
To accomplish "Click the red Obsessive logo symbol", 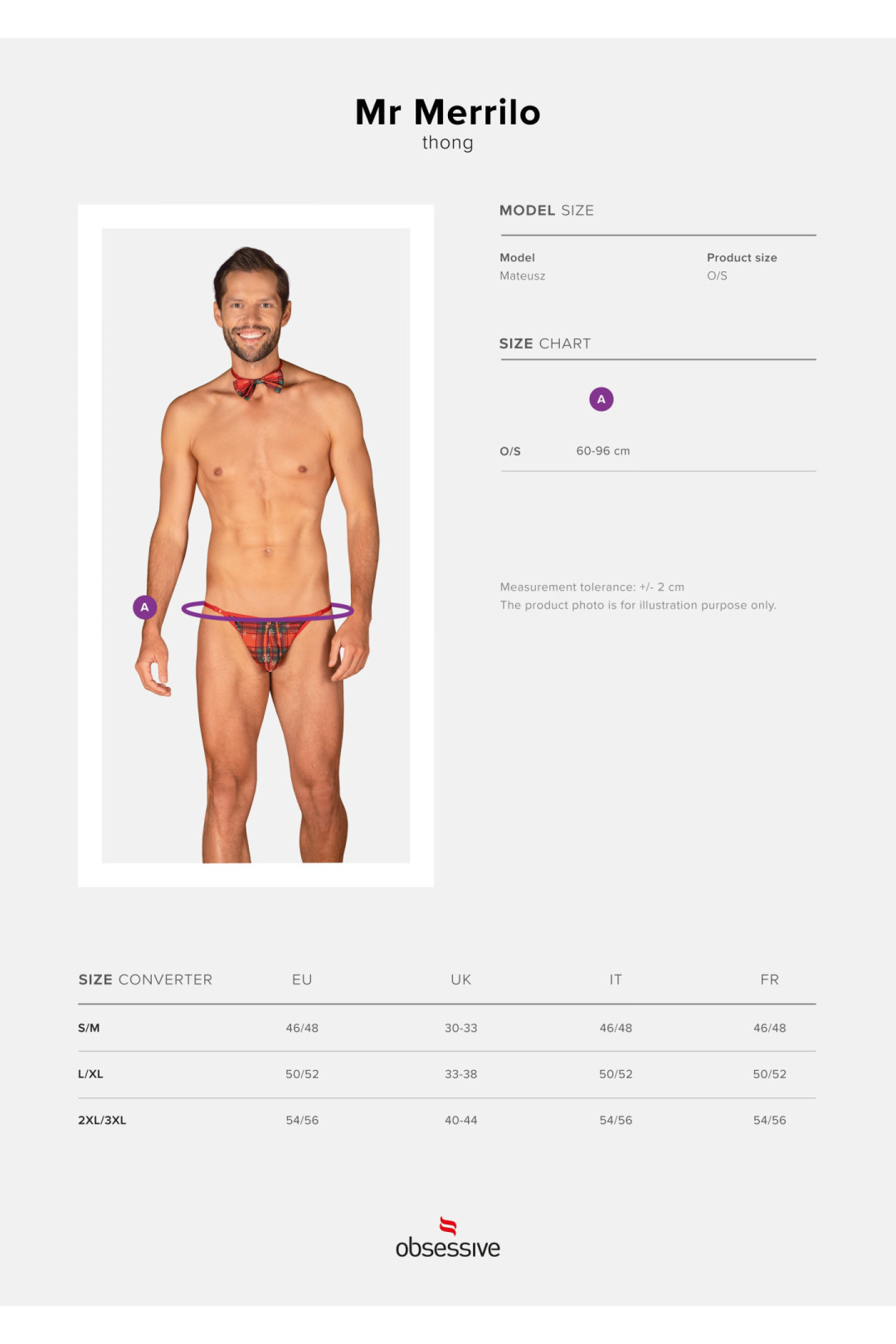I will click(x=448, y=1226).
